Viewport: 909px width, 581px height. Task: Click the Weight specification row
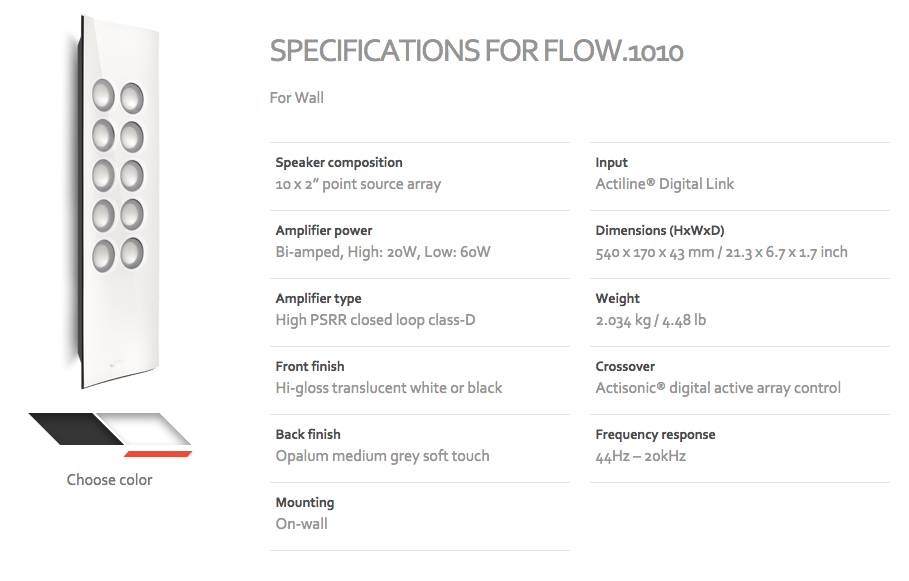click(x=740, y=313)
